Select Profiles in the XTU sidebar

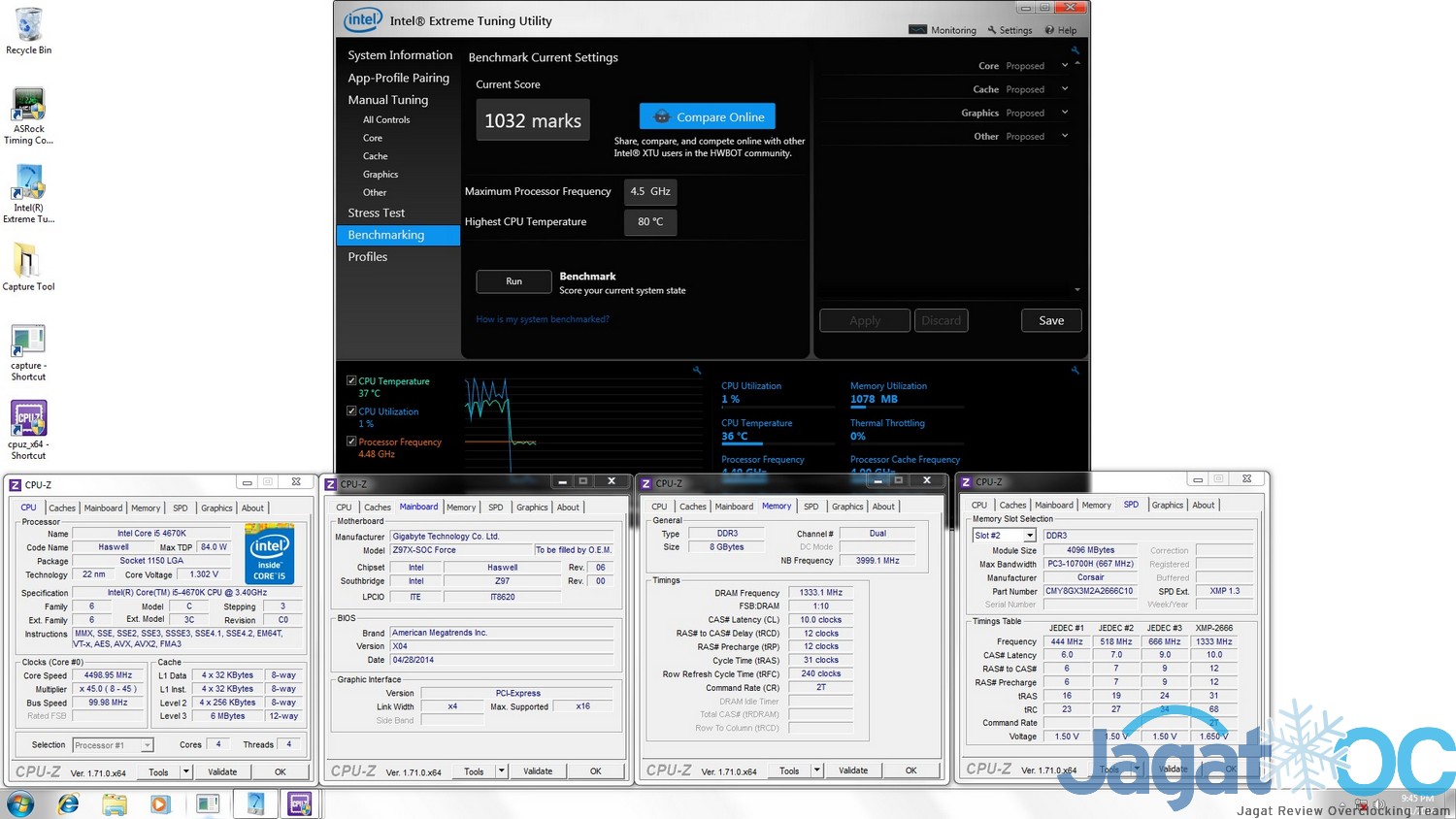point(368,256)
